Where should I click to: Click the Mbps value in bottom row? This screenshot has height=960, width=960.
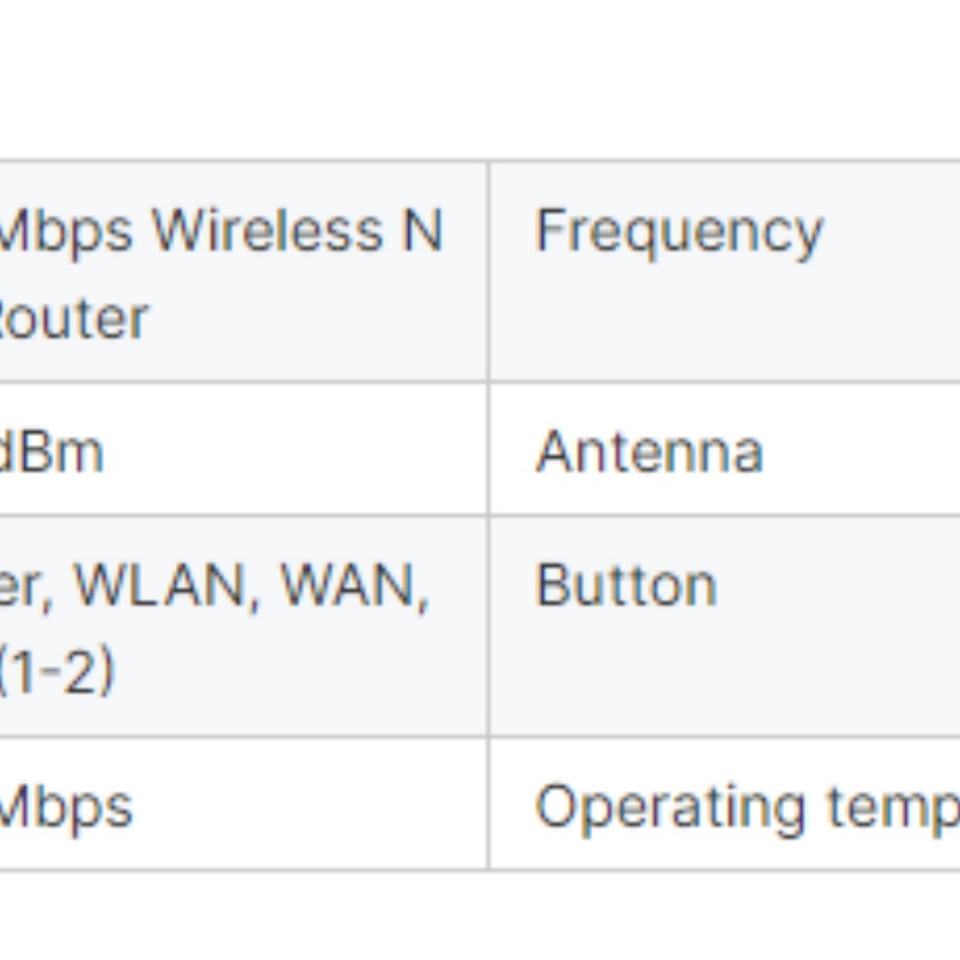click(x=66, y=807)
